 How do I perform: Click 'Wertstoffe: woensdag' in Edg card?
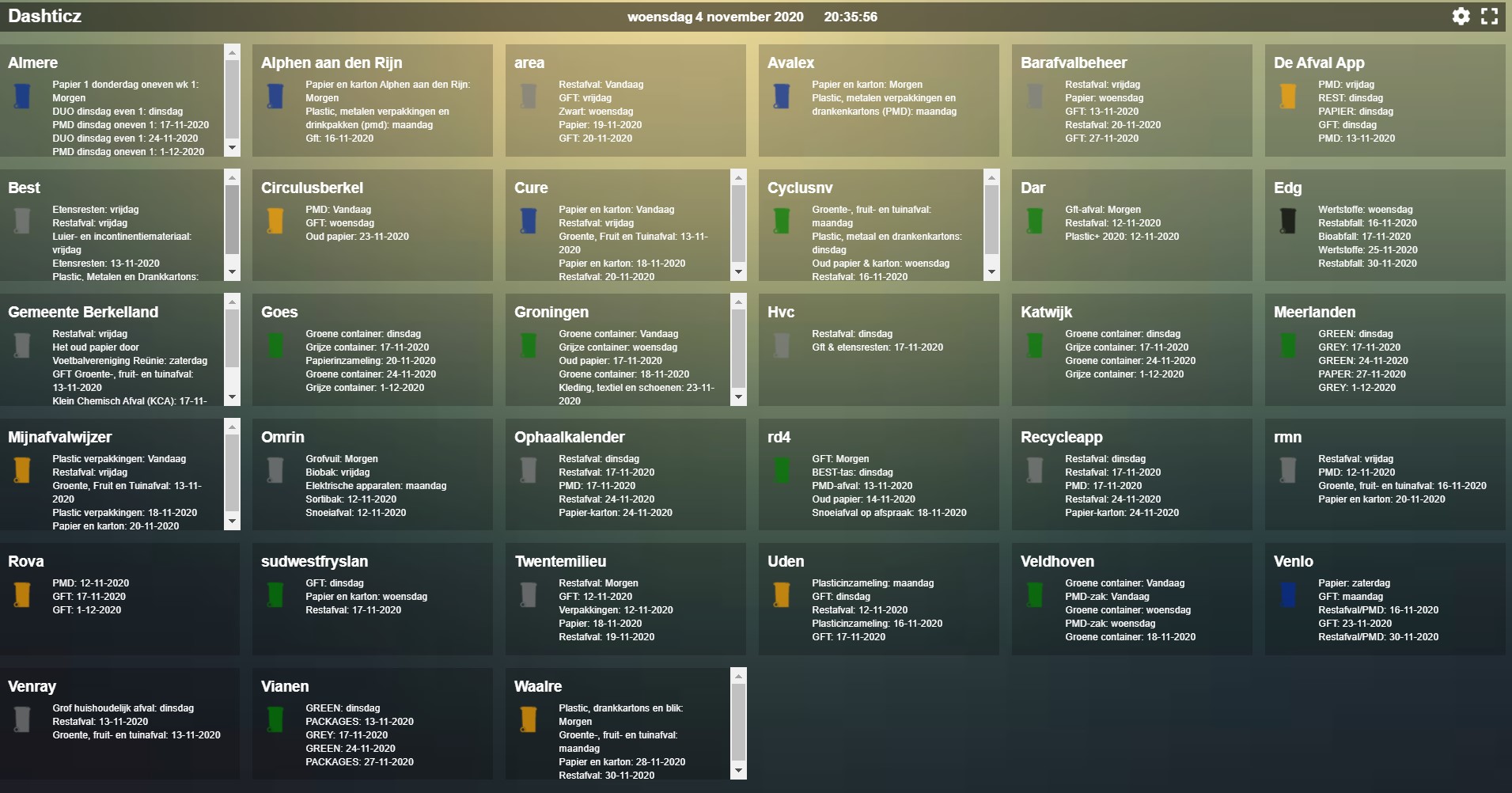pyautogui.click(x=1365, y=210)
